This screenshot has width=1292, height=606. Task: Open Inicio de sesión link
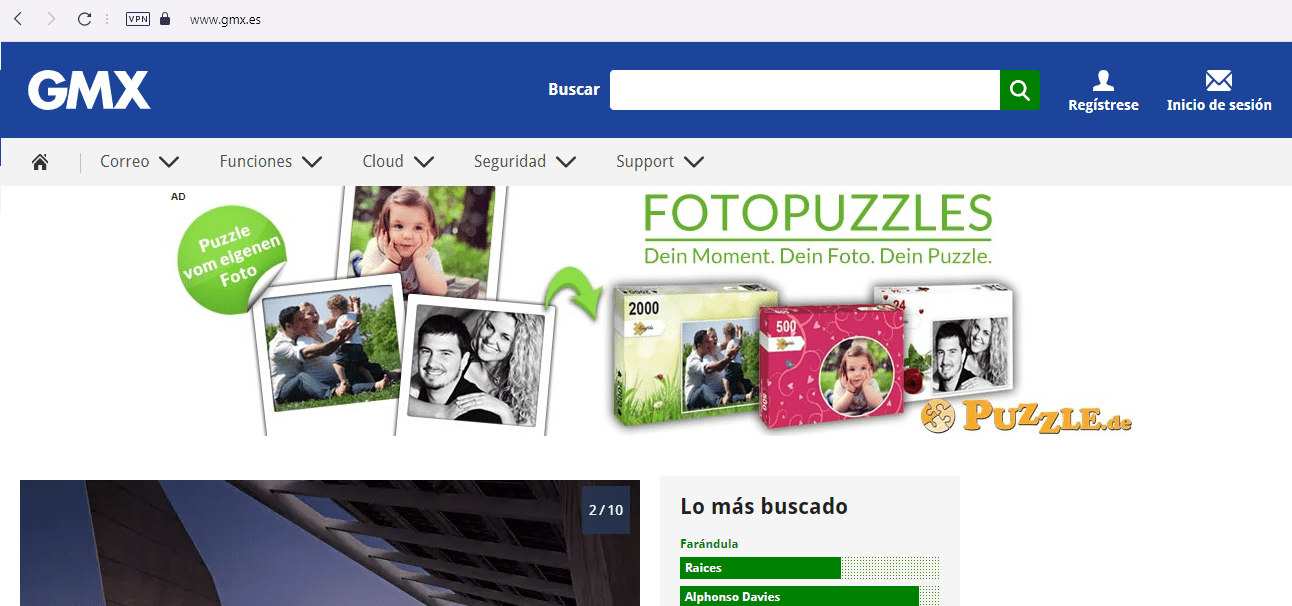[1219, 105]
